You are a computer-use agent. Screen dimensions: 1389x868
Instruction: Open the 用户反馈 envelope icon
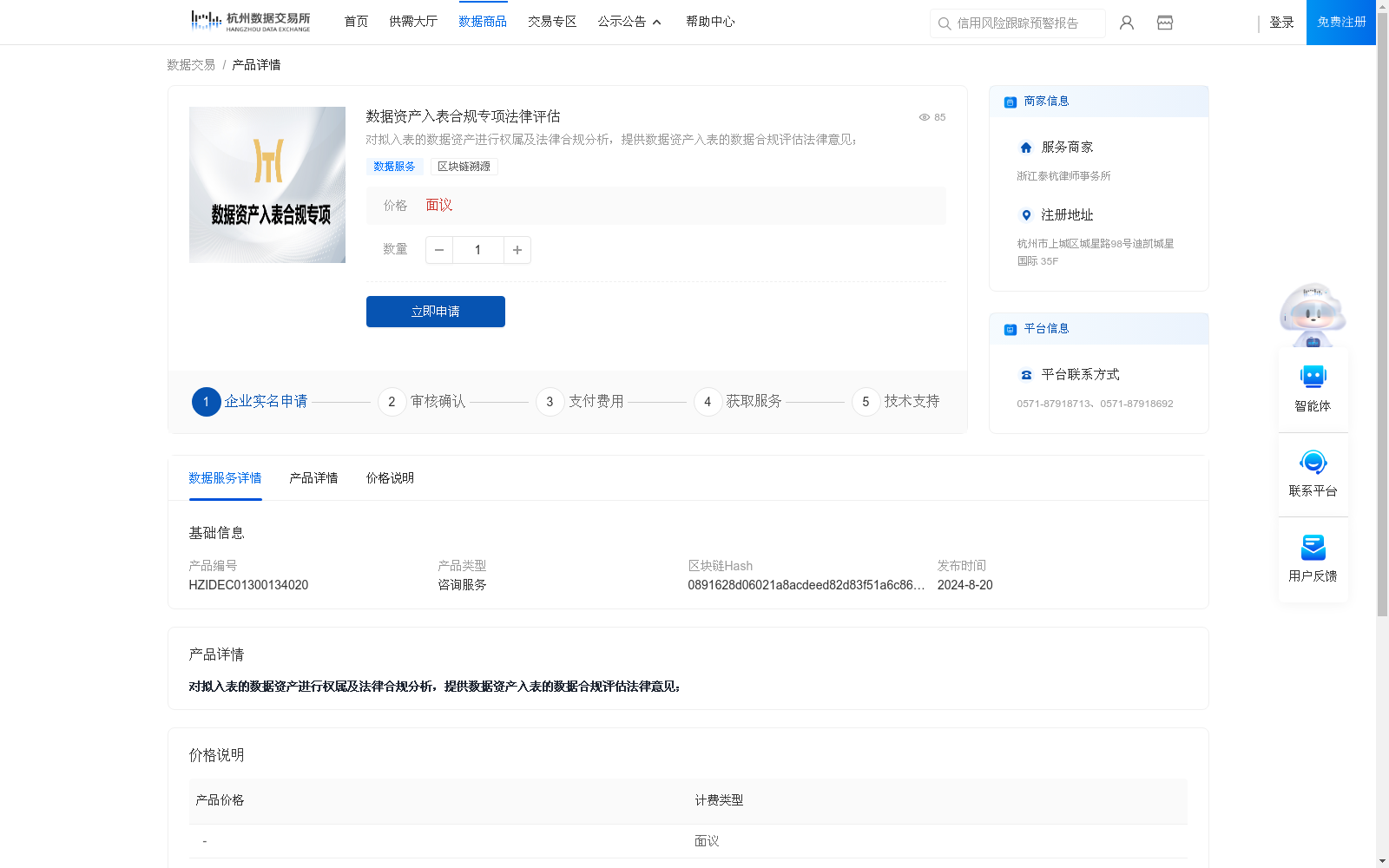[x=1313, y=547]
